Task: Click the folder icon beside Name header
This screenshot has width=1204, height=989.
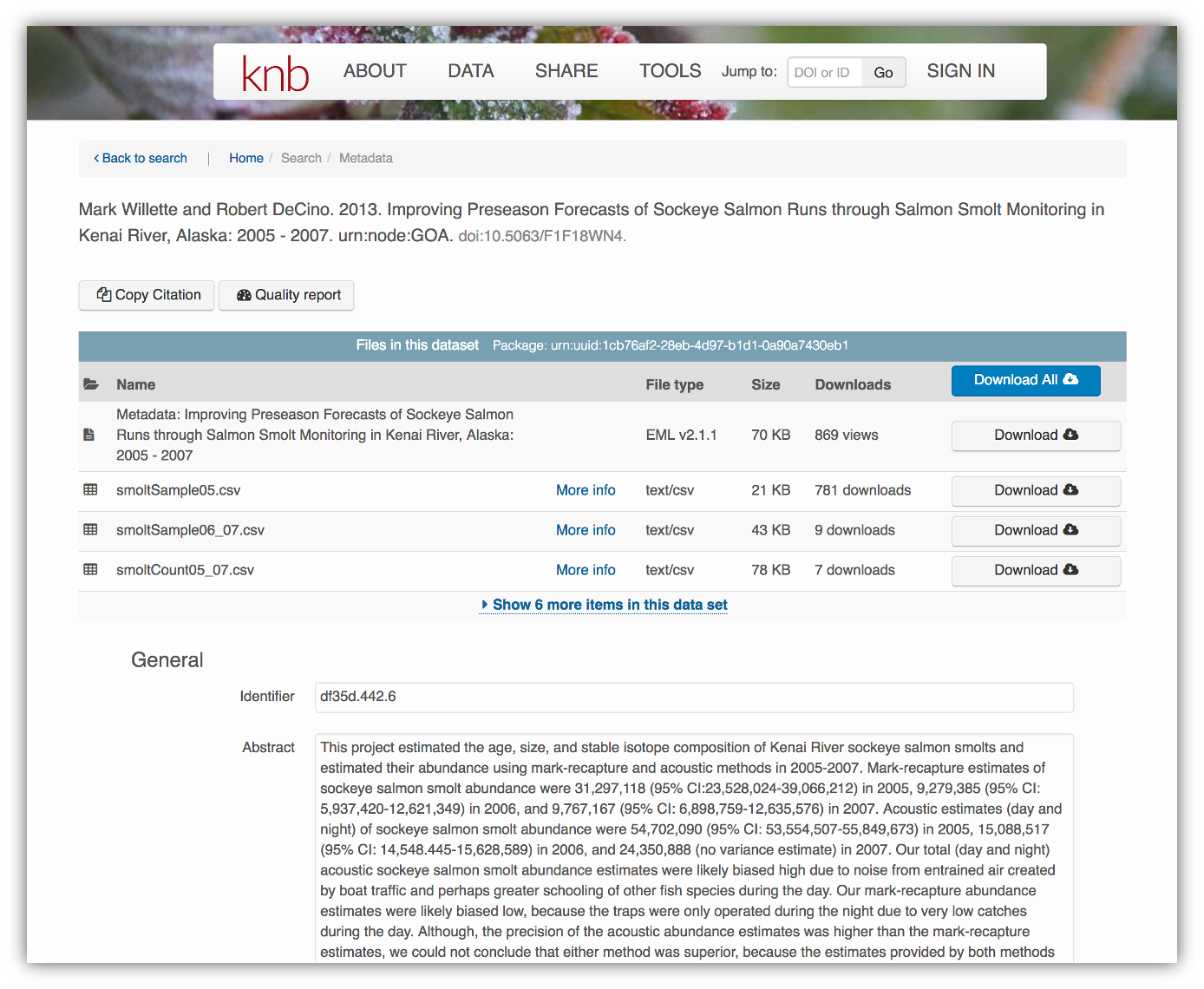Action: click(90, 384)
